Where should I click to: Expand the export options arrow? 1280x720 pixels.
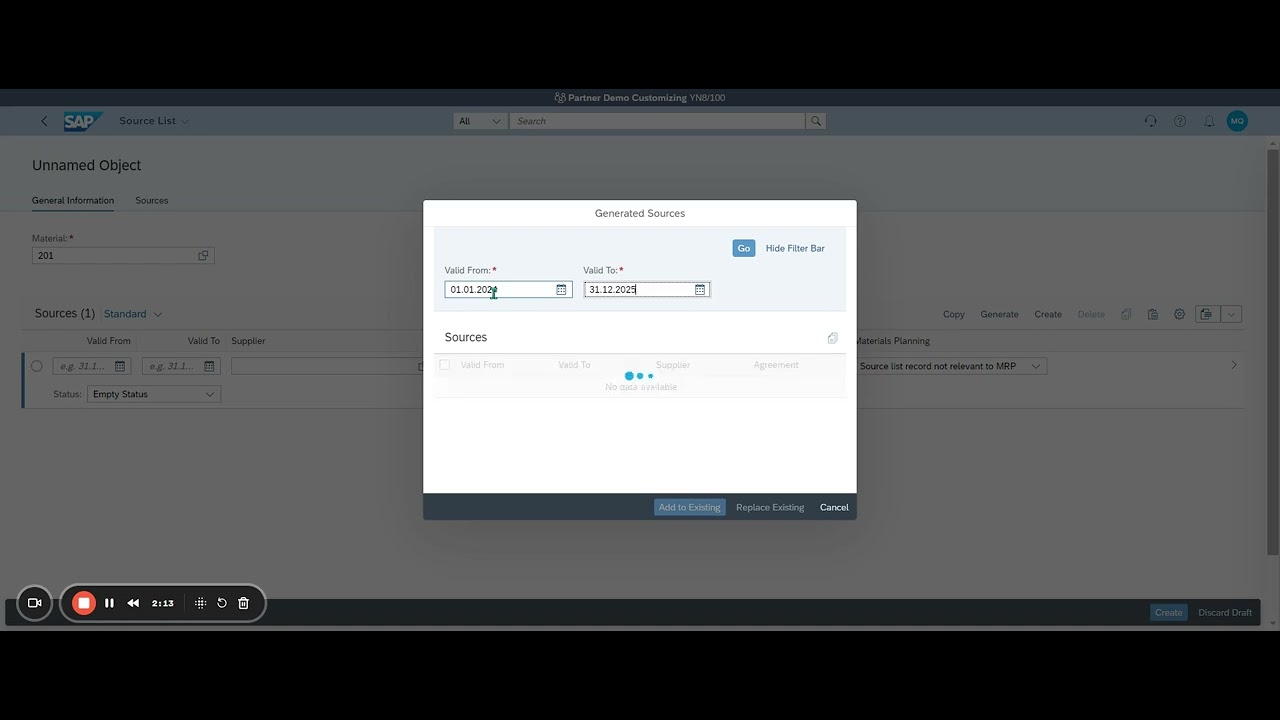click(1231, 314)
